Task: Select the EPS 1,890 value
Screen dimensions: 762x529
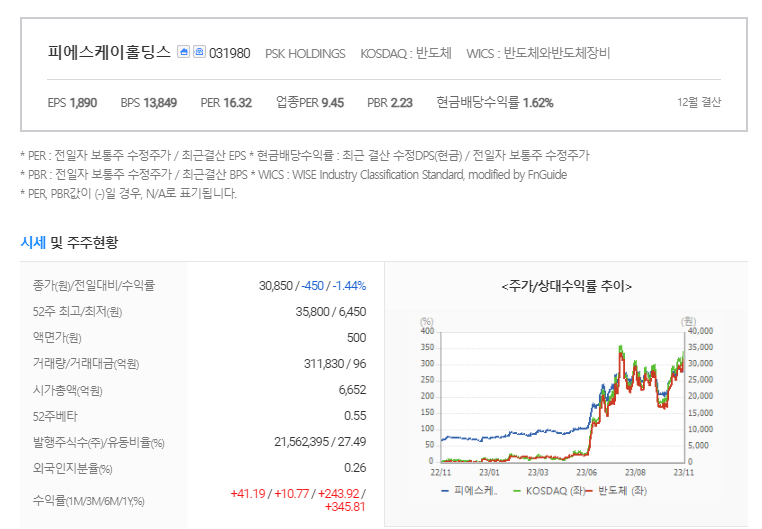Action: click(72, 102)
